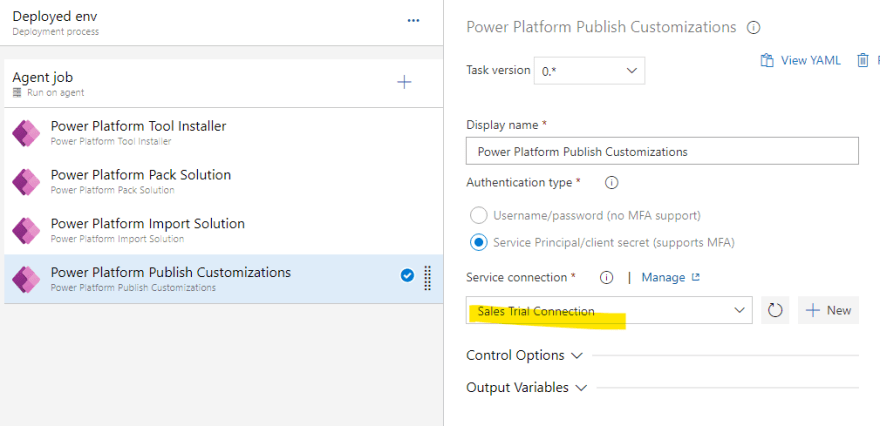Refresh the service connection list

pos(775,310)
